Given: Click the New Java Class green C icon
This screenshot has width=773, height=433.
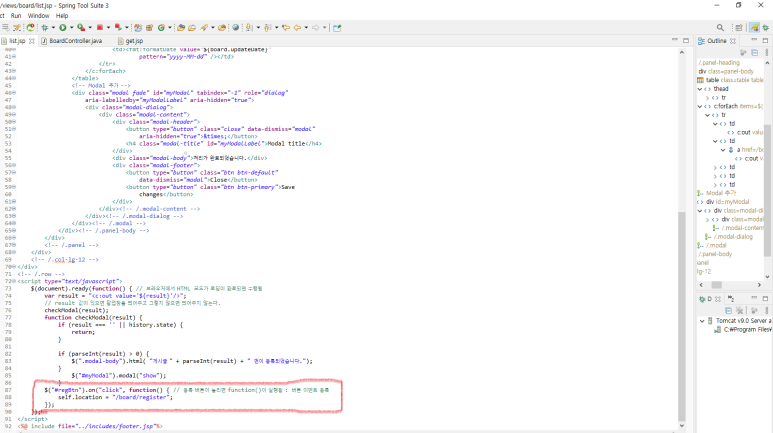Looking at the screenshot, I should click(161, 28).
